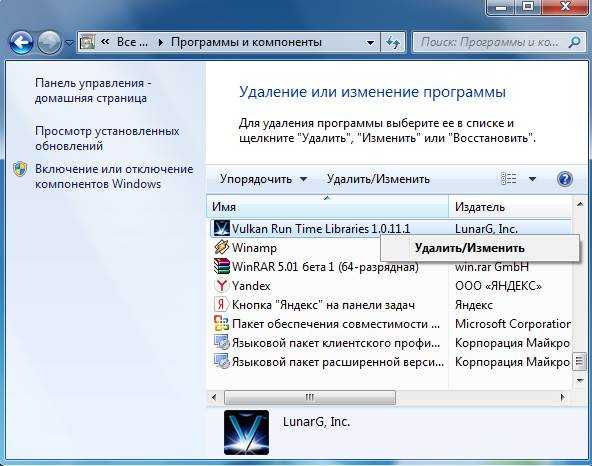The image size is (592, 466).
Task: Click the Windows features shield icon
Action: point(20,169)
